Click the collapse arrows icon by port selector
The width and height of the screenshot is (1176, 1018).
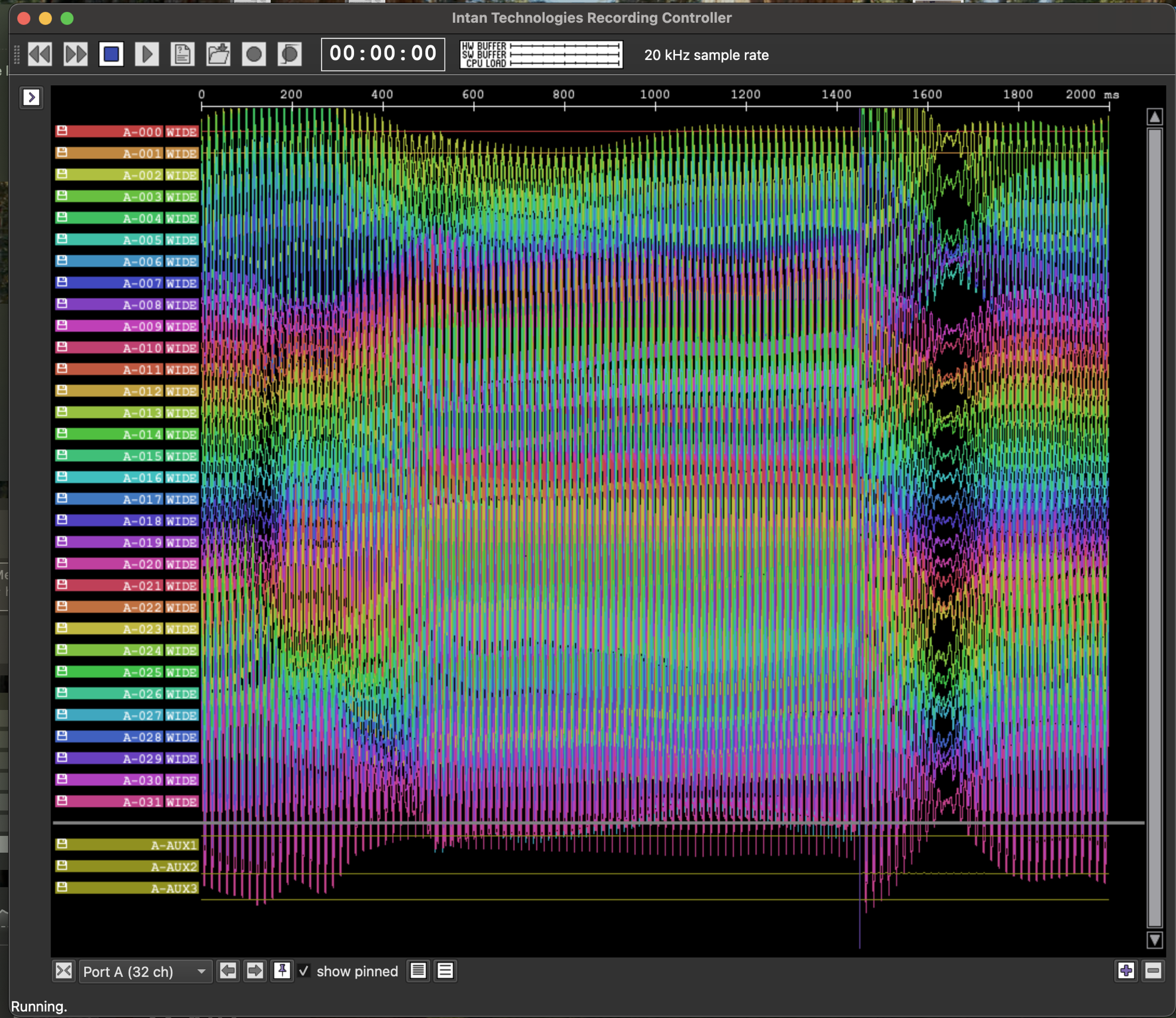(x=64, y=970)
